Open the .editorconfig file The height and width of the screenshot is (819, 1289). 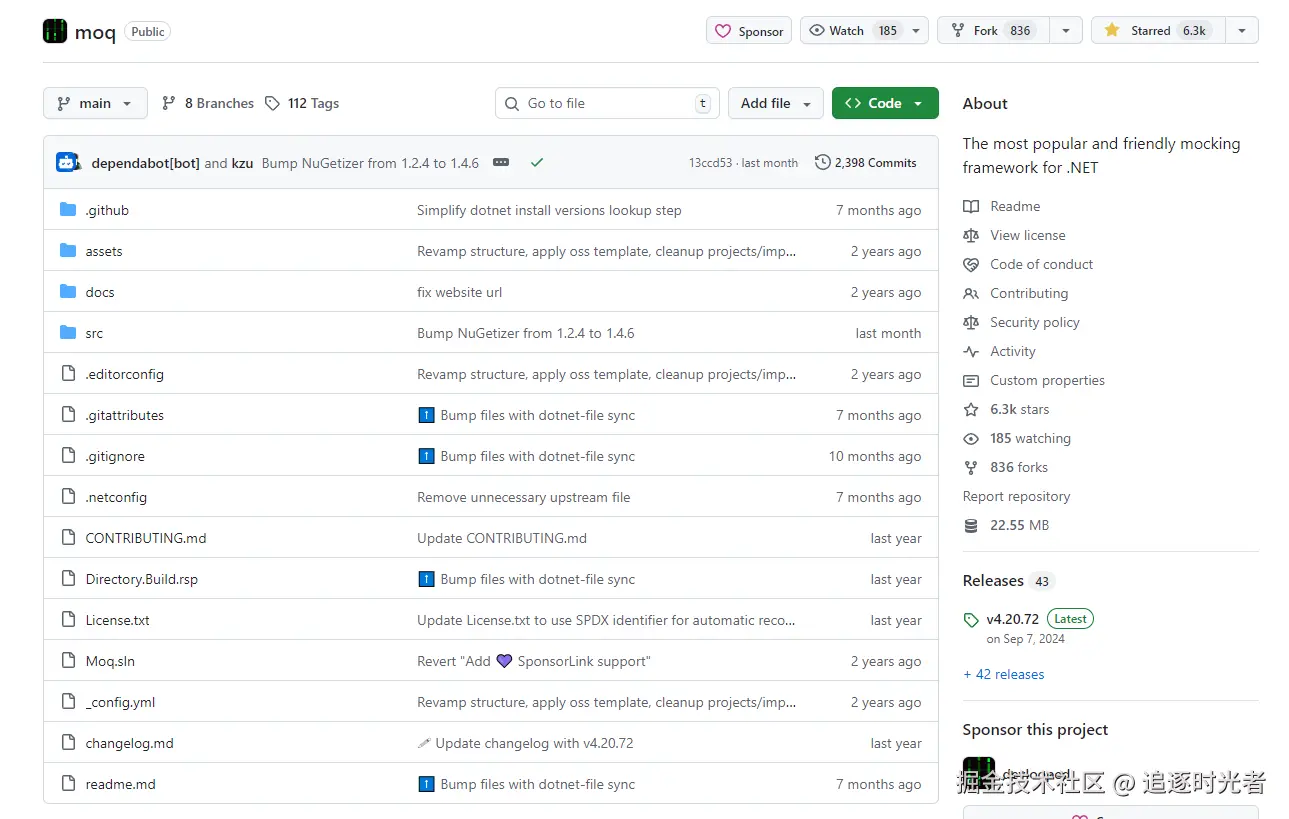pyautogui.click(x=125, y=374)
